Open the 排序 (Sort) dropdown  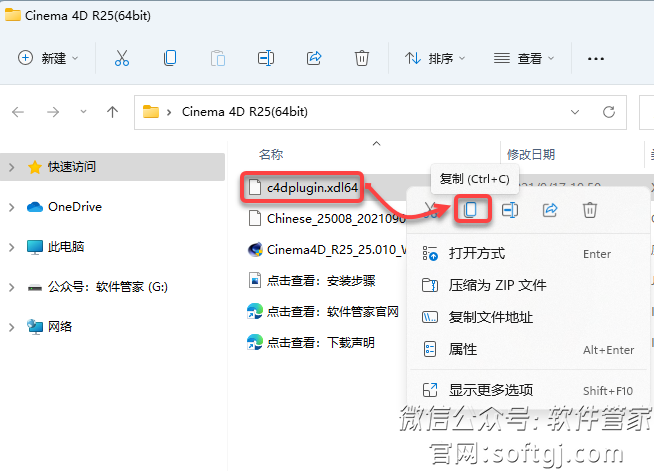point(435,58)
